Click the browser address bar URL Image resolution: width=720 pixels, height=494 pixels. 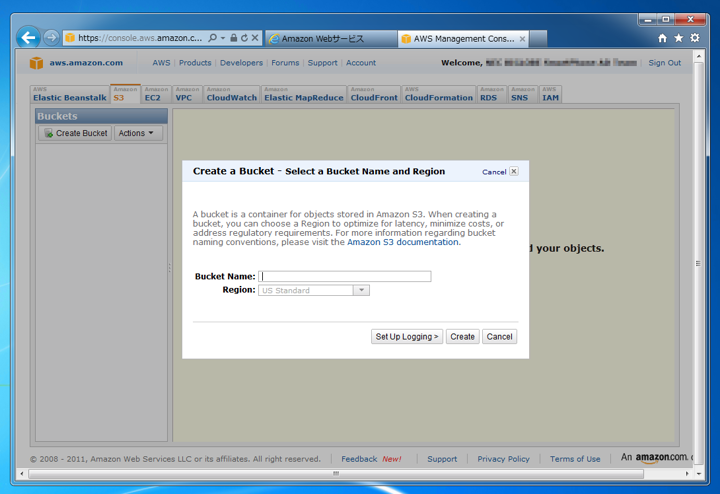click(x=140, y=38)
